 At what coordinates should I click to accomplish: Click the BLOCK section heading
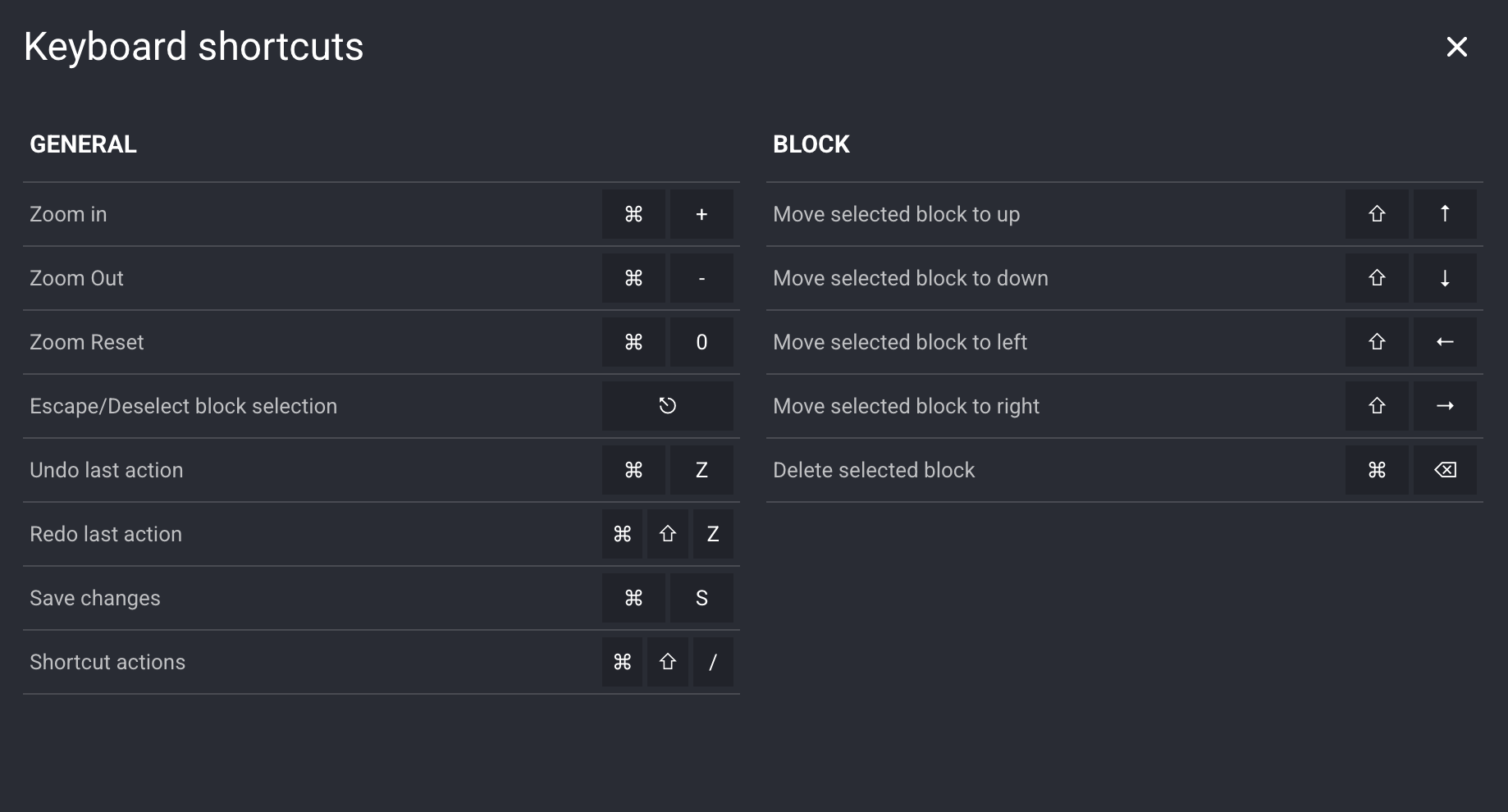811,144
